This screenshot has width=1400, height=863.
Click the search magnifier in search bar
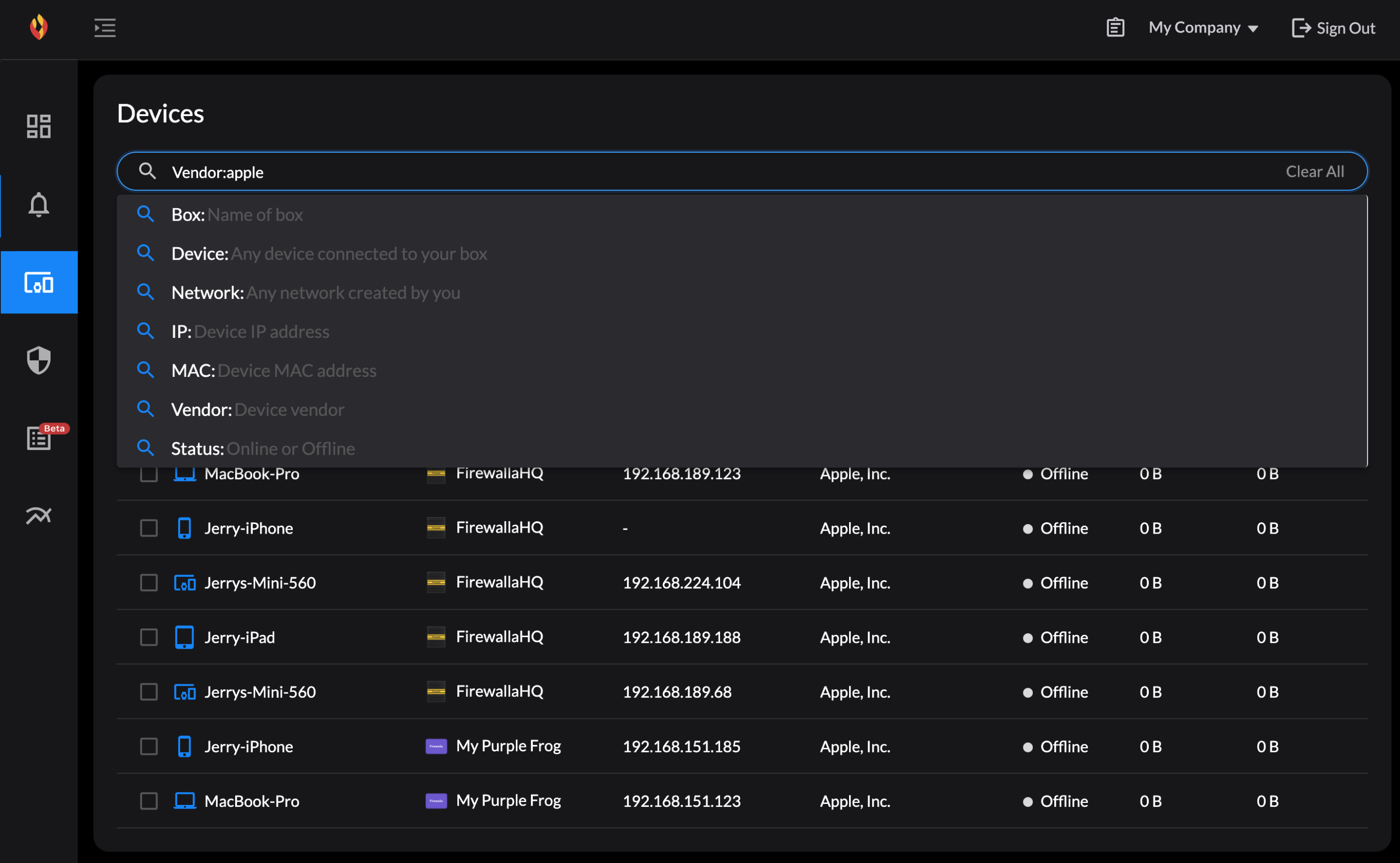147,171
